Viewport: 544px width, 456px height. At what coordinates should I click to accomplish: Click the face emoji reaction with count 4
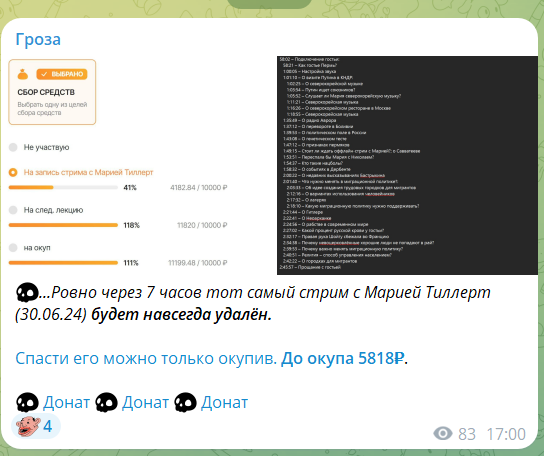pos(36,426)
